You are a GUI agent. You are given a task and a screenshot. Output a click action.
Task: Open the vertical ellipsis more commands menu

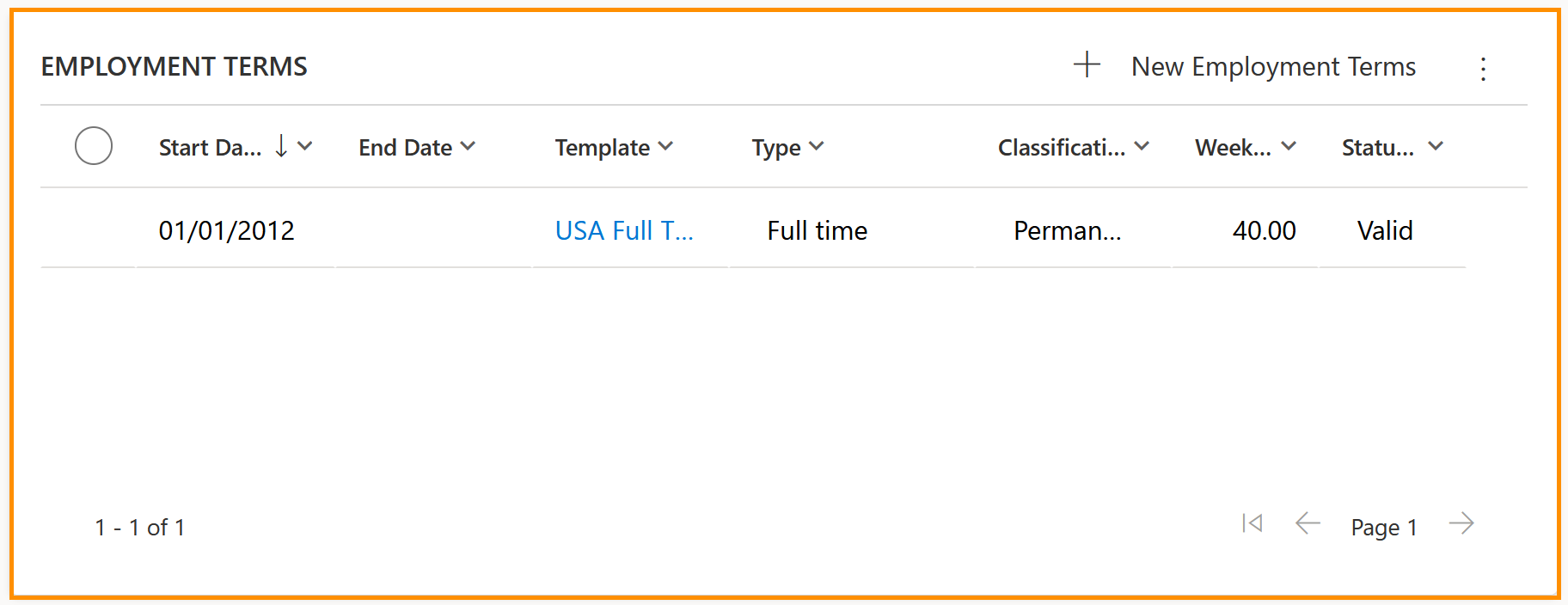click(1483, 69)
